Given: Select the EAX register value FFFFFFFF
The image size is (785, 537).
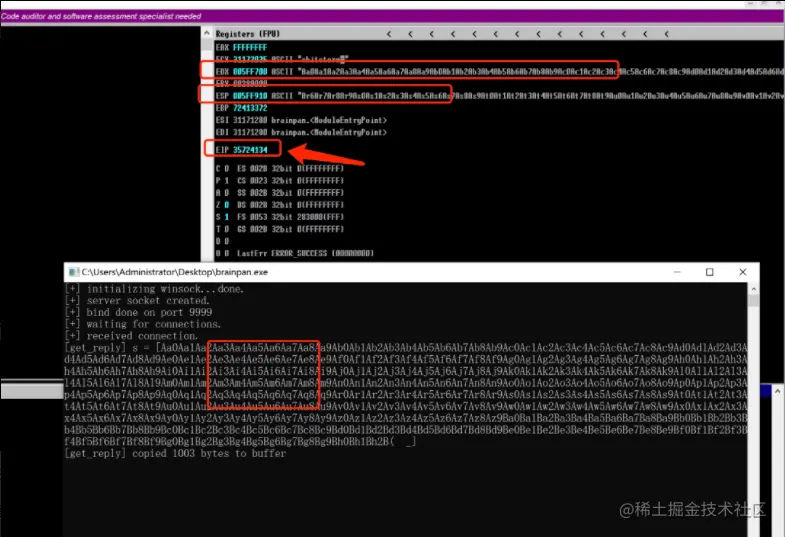Looking at the screenshot, I should point(250,48).
